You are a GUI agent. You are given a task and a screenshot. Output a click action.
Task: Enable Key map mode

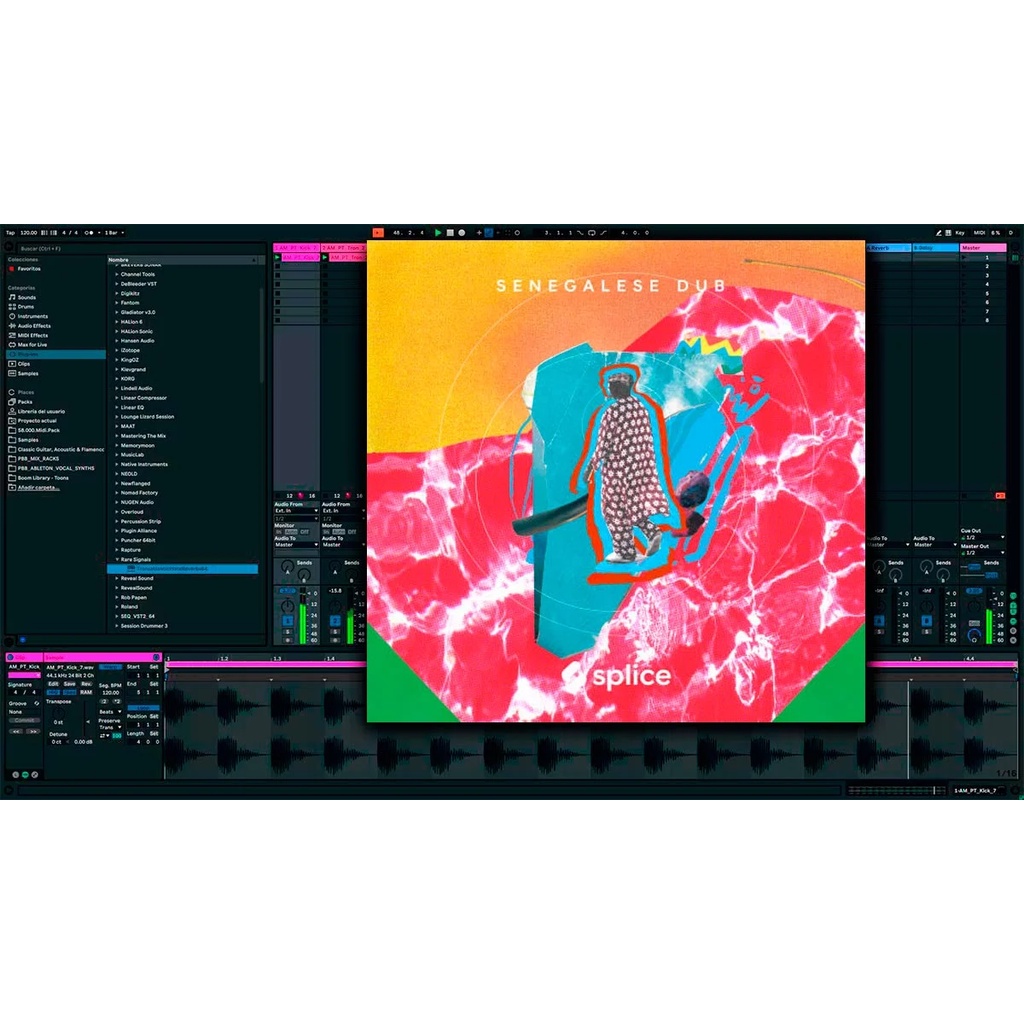pyautogui.click(x=960, y=232)
